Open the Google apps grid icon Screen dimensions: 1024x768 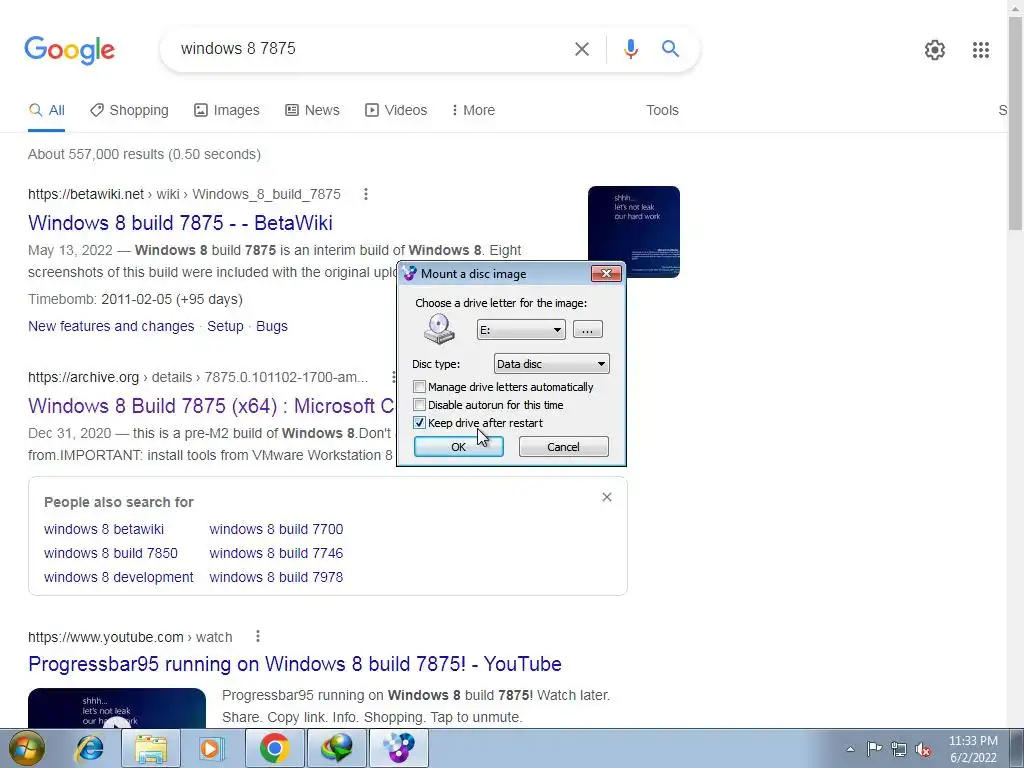(x=980, y=50)
